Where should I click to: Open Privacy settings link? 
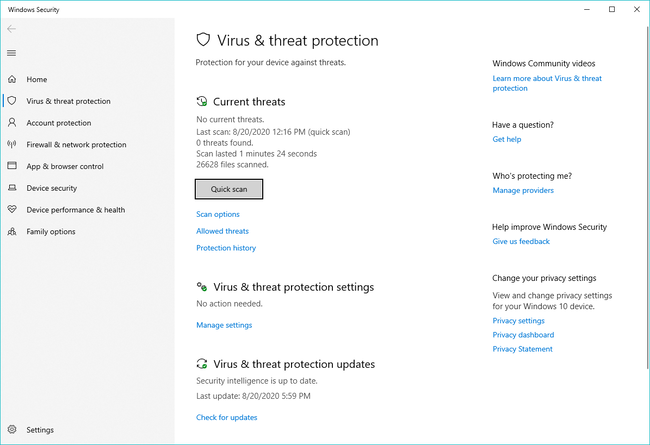[x=519, y=321]
